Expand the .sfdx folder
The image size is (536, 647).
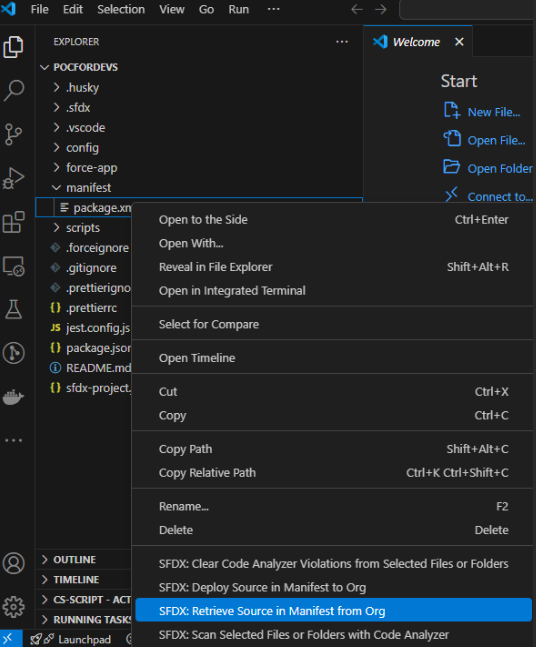(x=57, y=108)
